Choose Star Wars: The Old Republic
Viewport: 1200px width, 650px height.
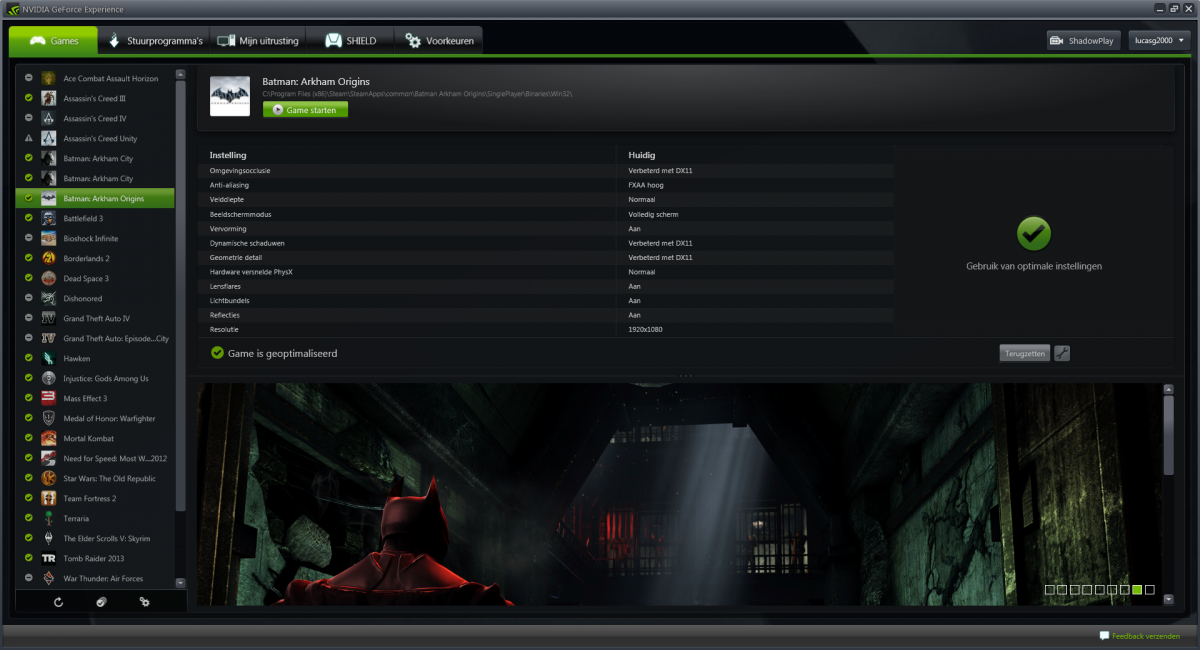tap(95, 479)
